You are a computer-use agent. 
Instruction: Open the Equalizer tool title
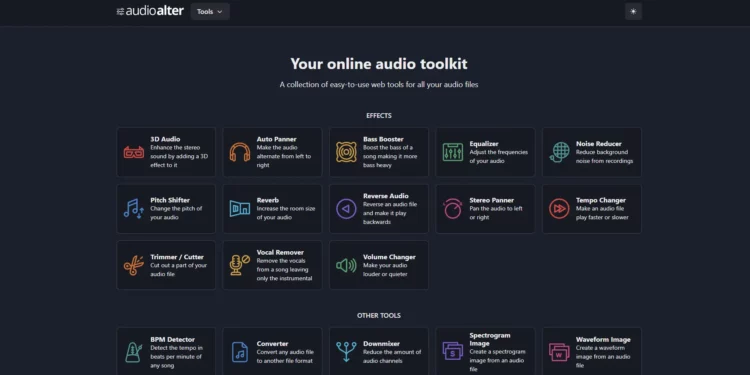(x=484, y=143)
